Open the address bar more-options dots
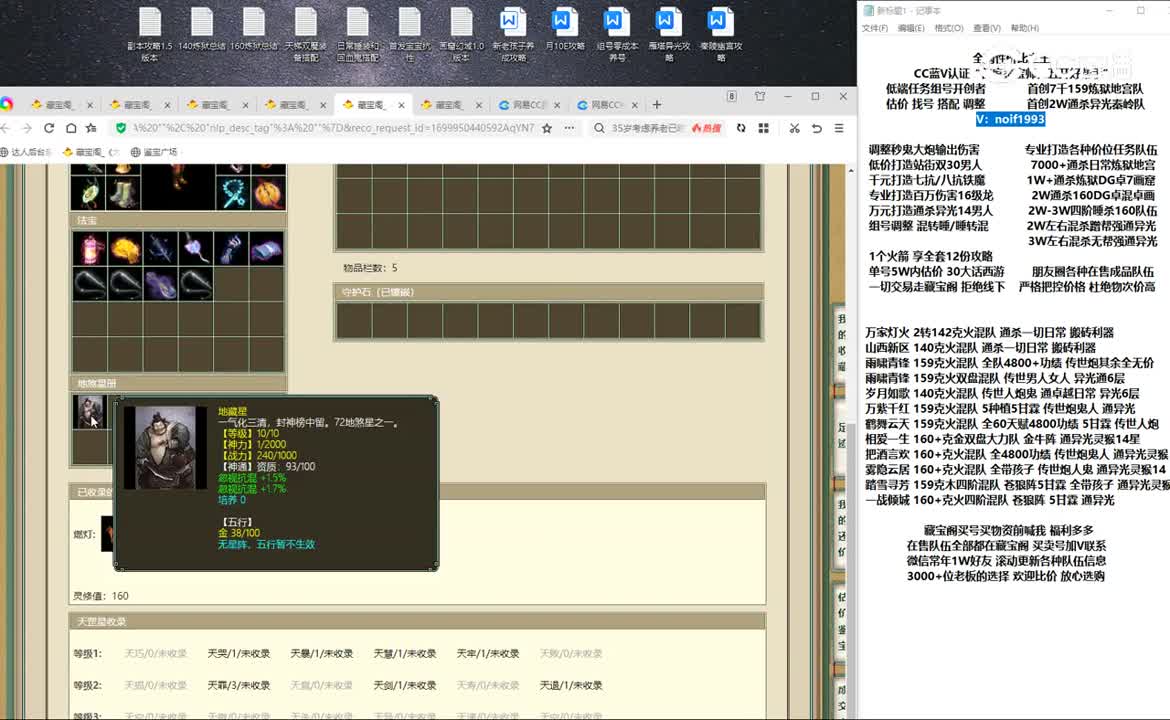The image size is (1170, 720). pos(569,128)
